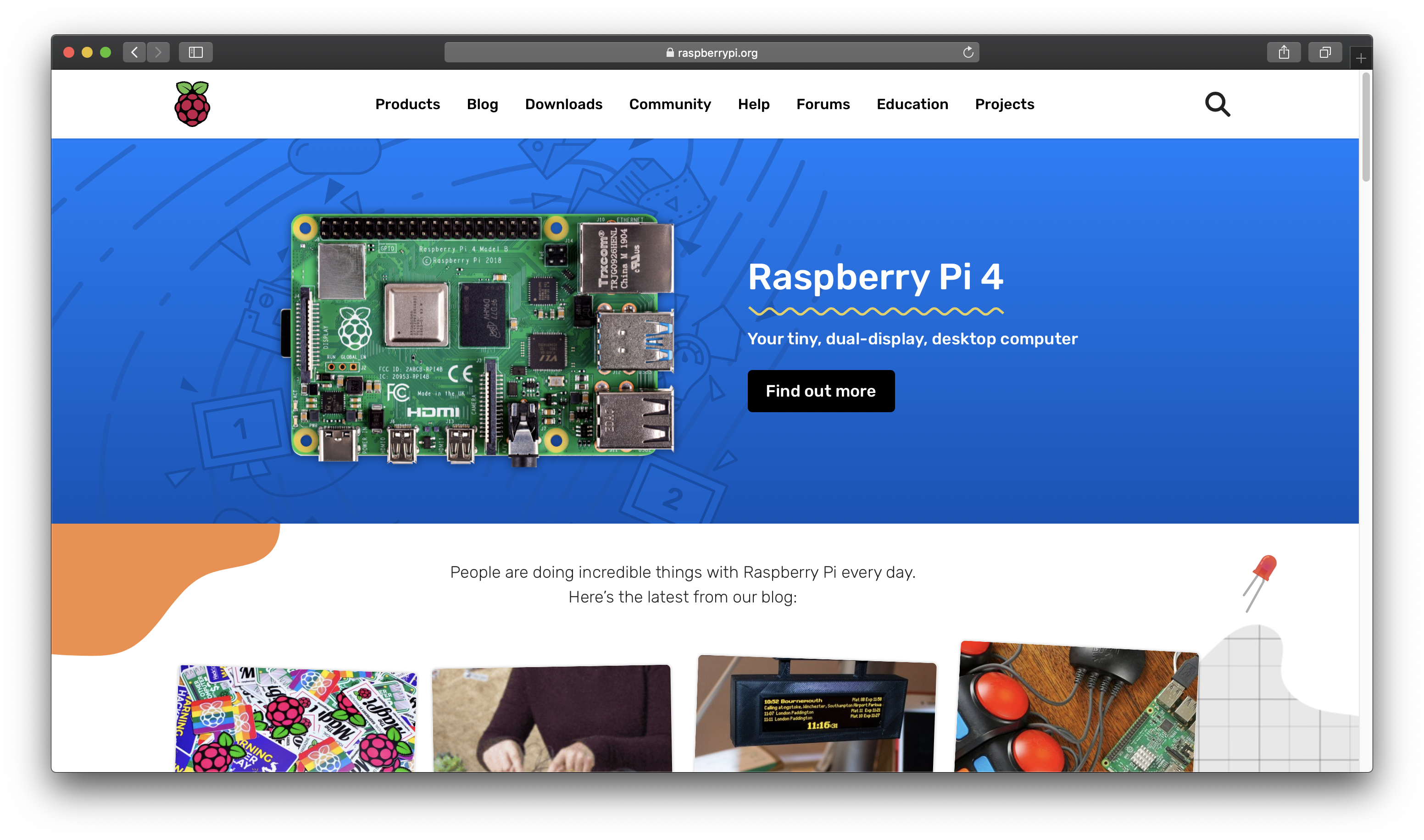Click the Safari forward arrow
This screenshot has height=840, width=1424.
pos(159,53)
